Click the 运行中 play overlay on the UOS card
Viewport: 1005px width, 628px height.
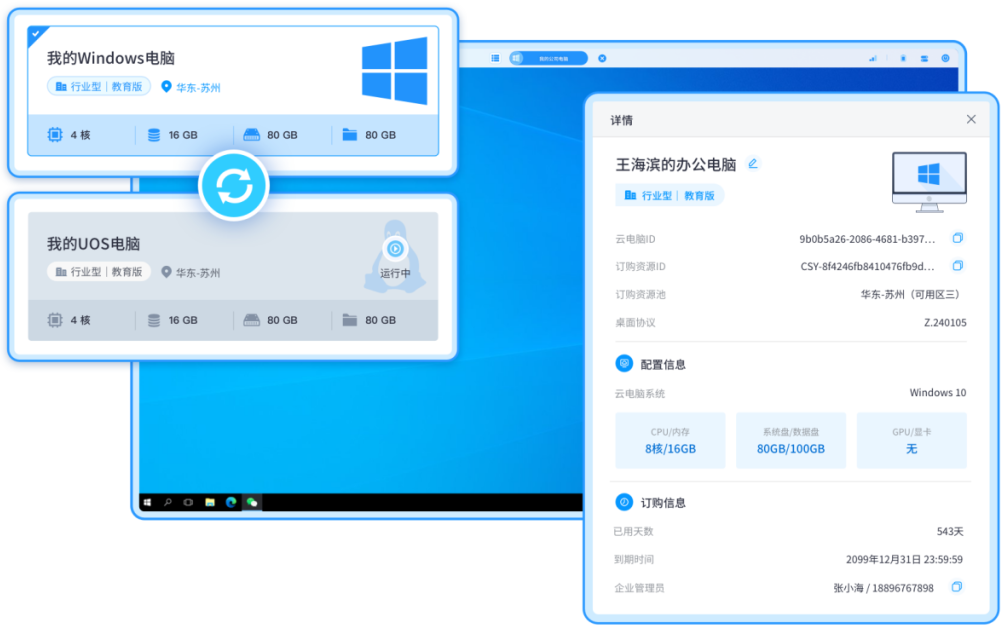tap(394, 248)
